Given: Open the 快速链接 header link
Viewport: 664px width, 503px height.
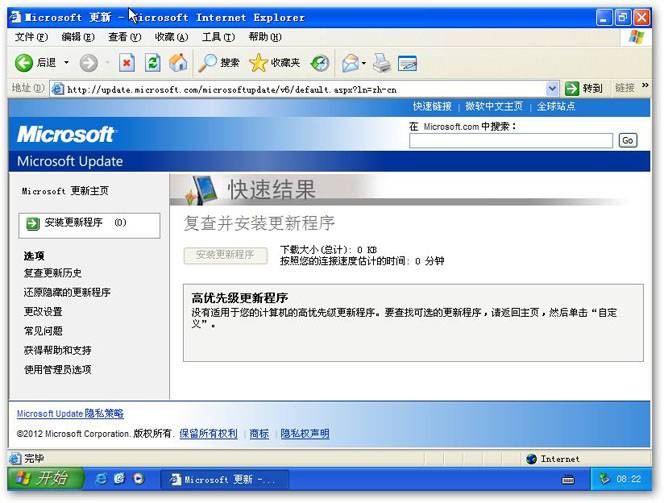Looking at the screenshot, I should (x=432, y=106).
